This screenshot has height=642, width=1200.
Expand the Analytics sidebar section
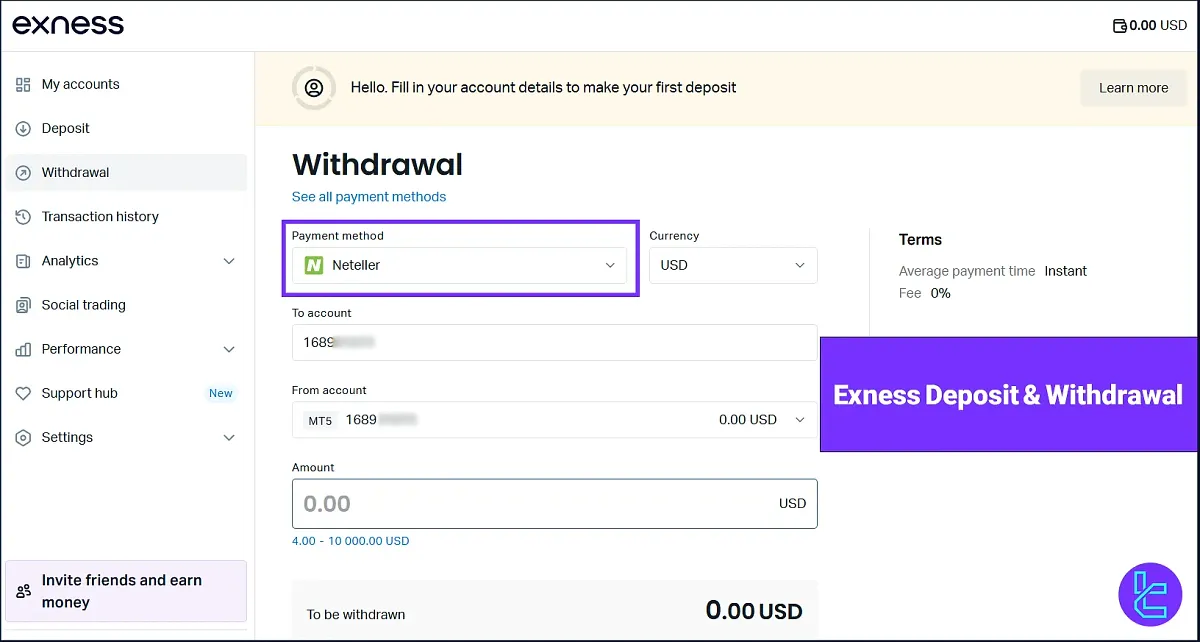click(229, 261)
